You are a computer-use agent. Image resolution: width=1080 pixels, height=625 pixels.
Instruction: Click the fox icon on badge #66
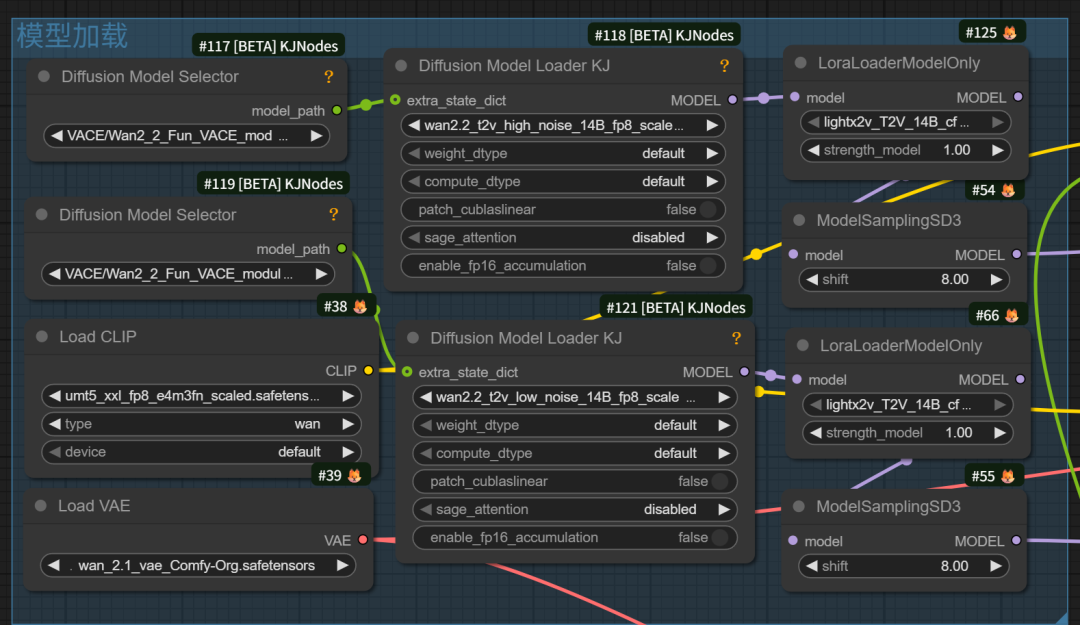(1011, 316)
